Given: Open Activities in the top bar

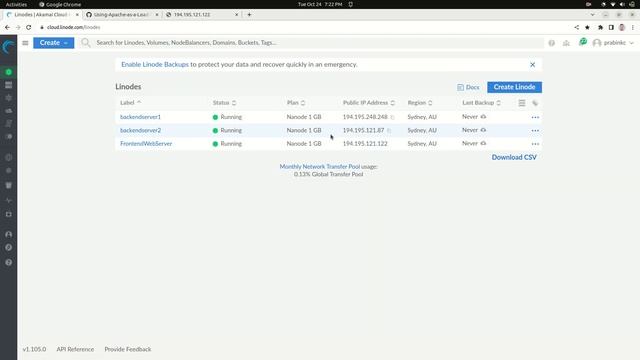Looking at the screenshot, I should pyautogui.click(x=16, y=4).
